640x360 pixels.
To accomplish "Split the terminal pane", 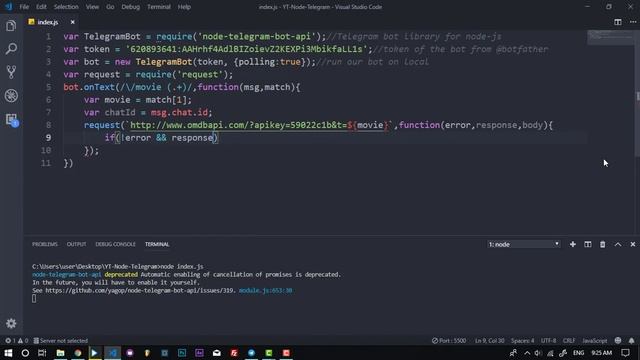I will [587, 244].
